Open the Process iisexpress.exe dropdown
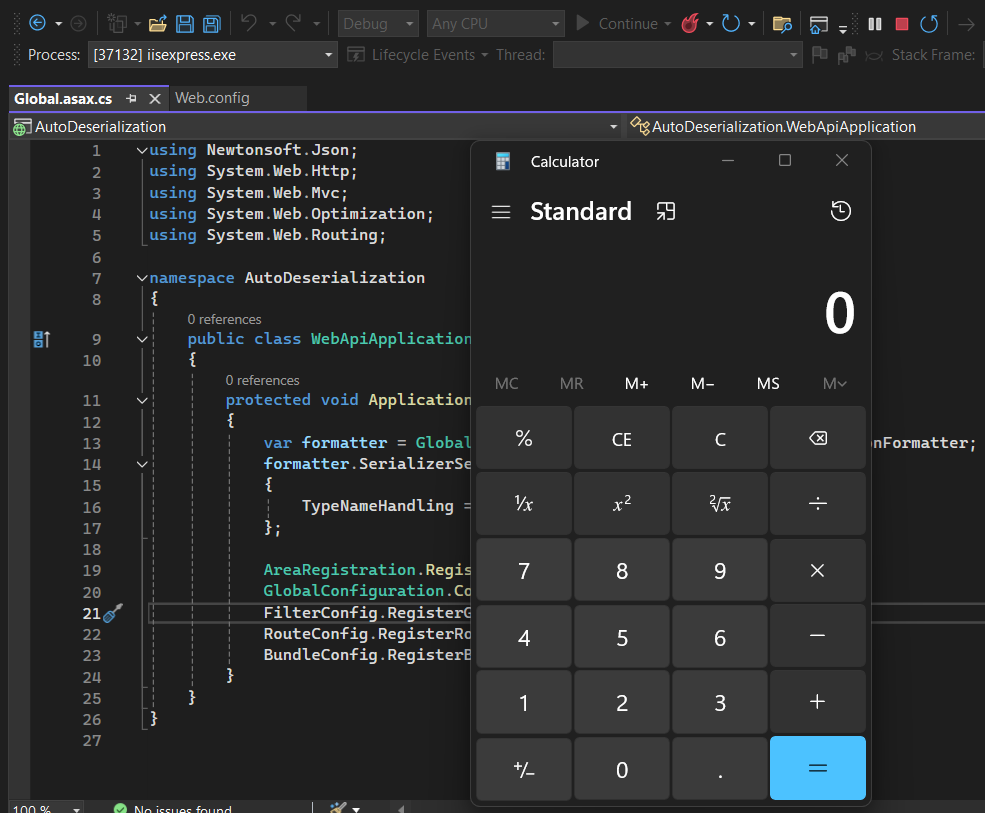 [x=213, y=55]
